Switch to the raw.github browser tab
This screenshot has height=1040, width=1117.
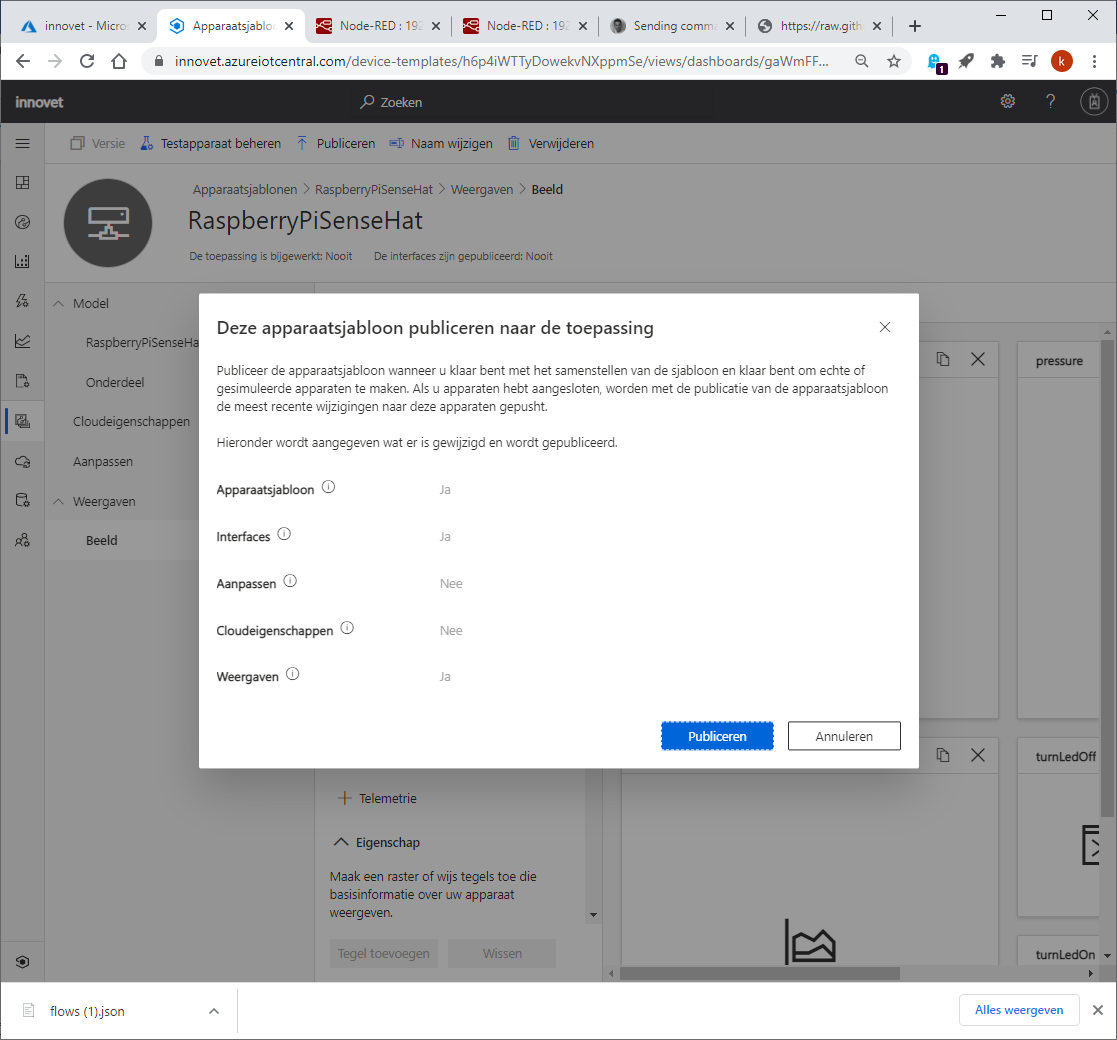pyautogui.click(x=819, y=26)
